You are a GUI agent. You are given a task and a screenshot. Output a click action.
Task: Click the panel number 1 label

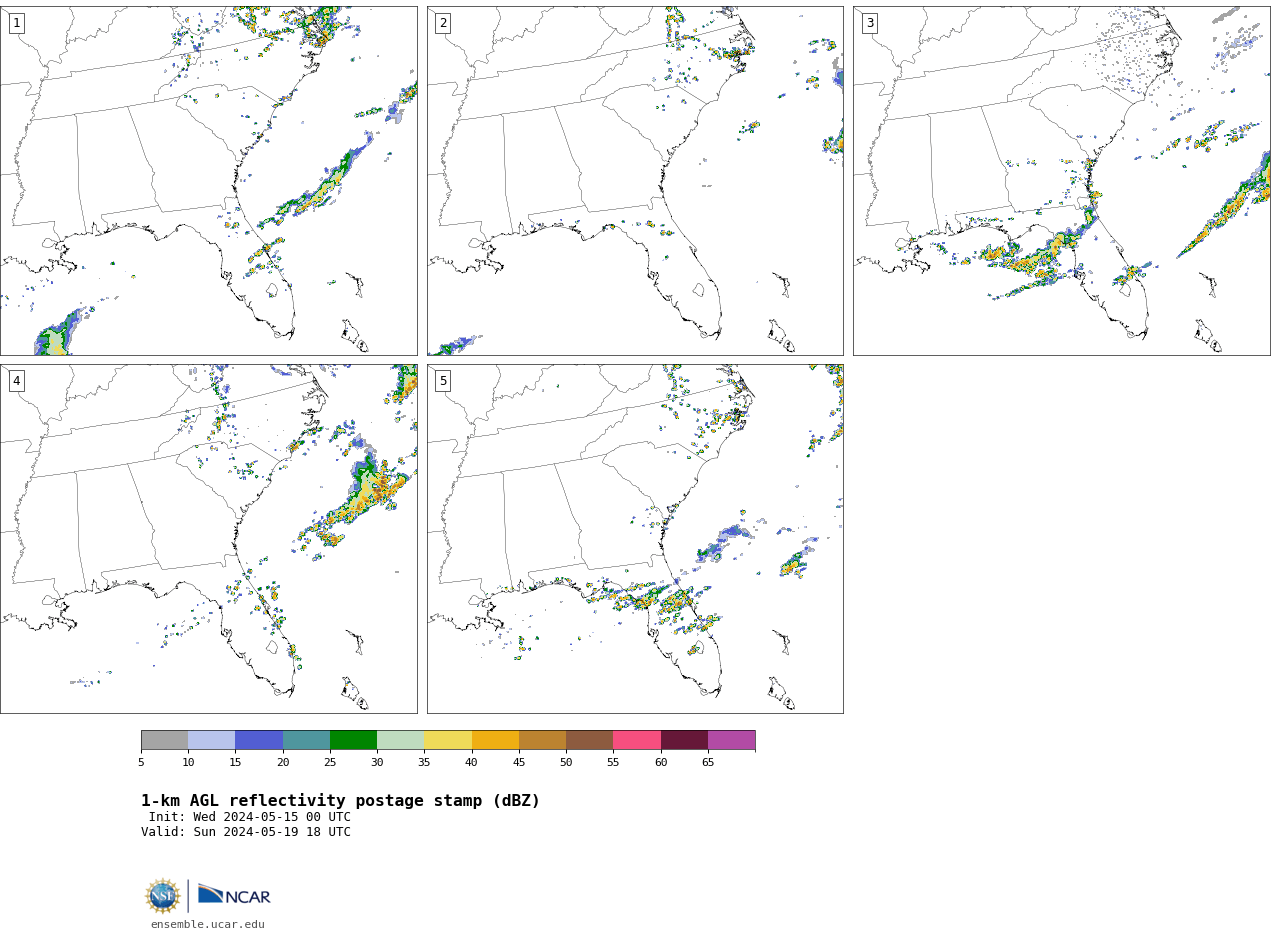pyautogui.click(x=16, y=23)
